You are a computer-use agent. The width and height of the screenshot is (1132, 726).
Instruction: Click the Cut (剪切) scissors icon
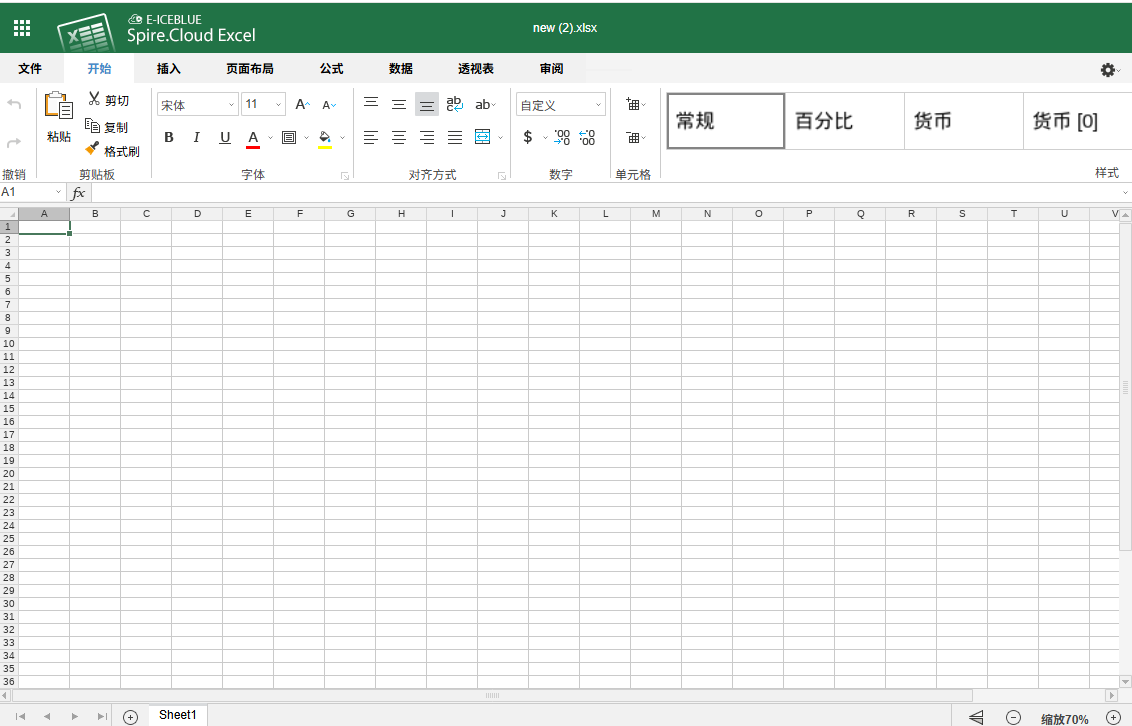tap(94, 99)
